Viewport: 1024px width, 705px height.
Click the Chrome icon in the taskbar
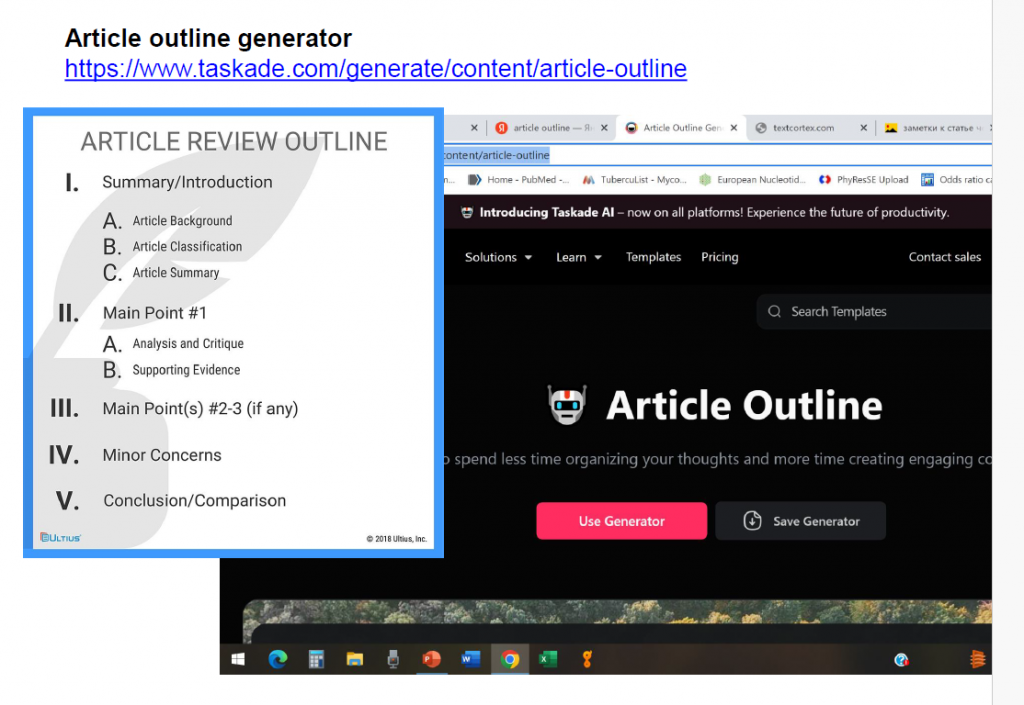click(510, 659)
